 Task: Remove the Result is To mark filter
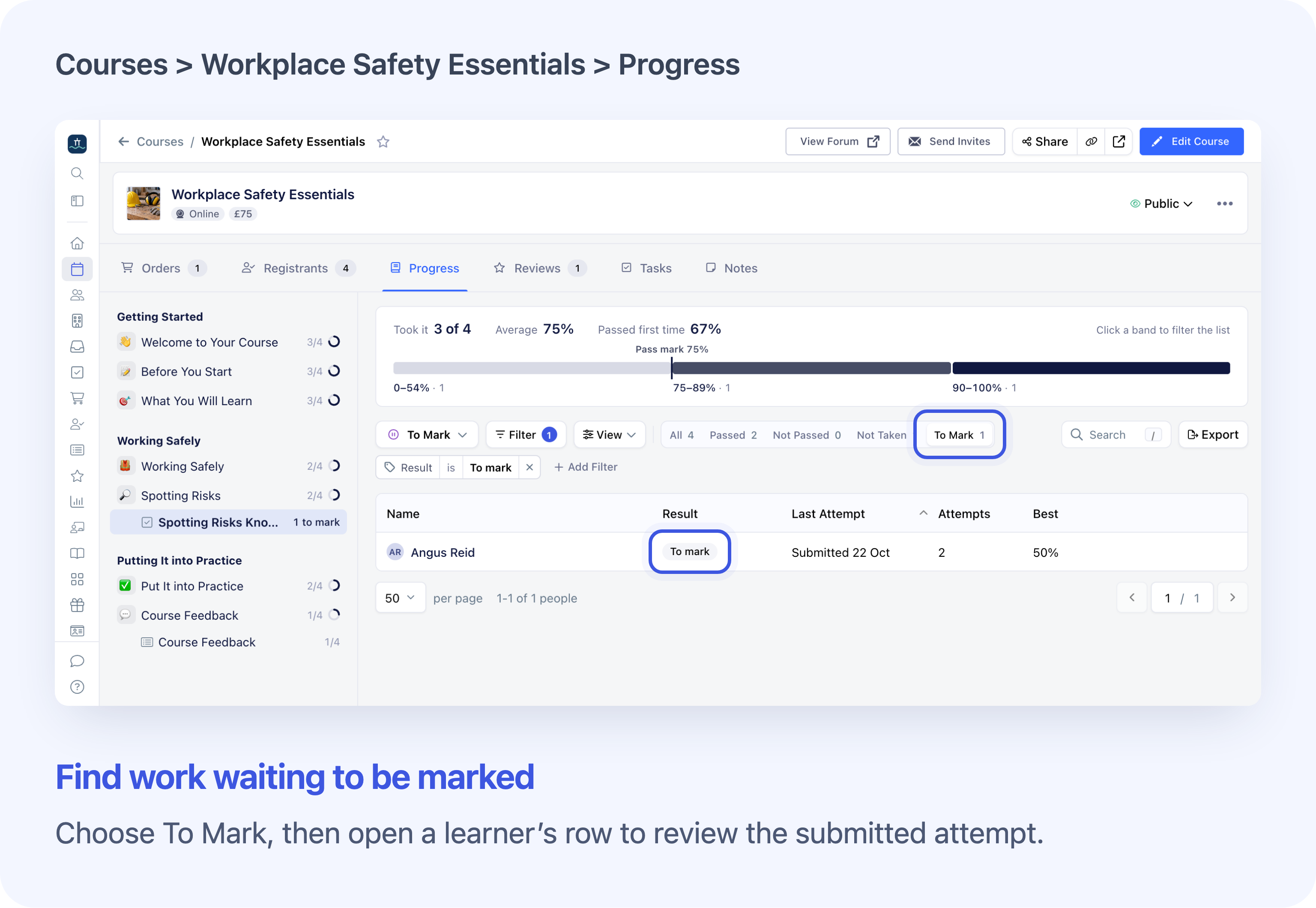[530, 468]
